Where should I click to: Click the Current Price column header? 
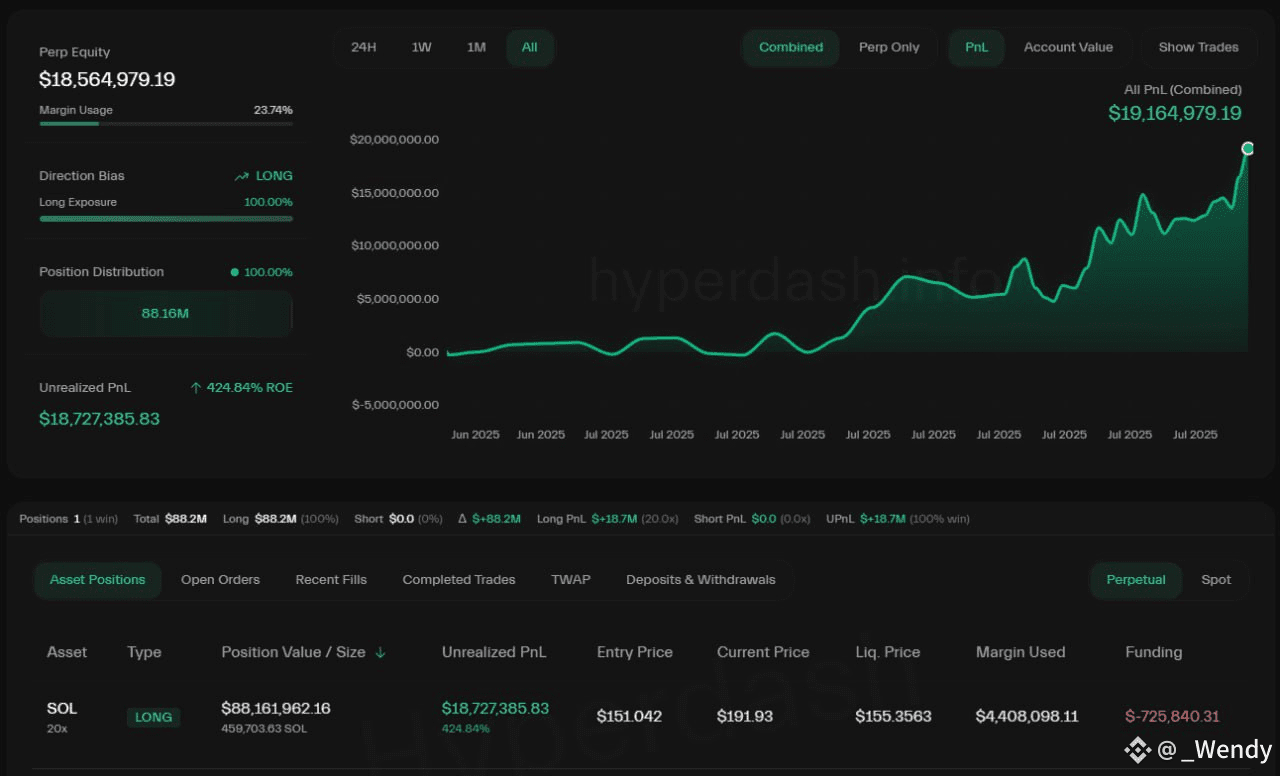pyautogui.click(x=763, y=652)
